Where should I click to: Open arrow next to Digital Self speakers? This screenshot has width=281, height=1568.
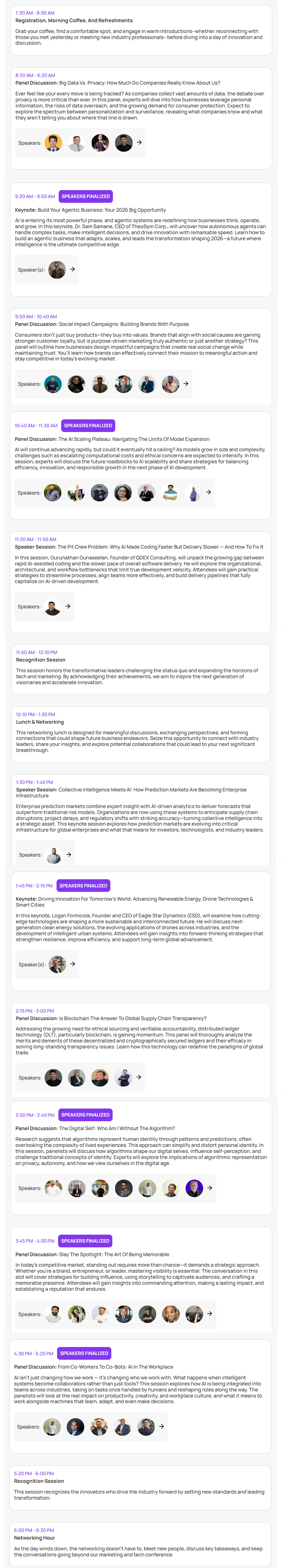tap(209, 1188)
